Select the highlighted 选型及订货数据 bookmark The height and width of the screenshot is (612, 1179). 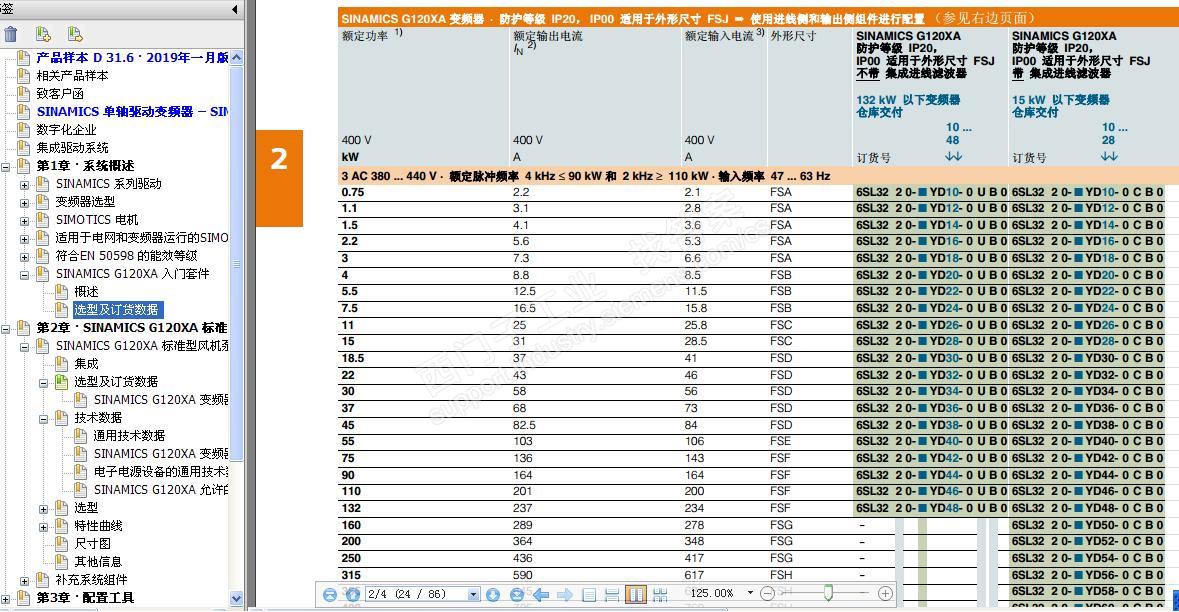coord(117,310)
